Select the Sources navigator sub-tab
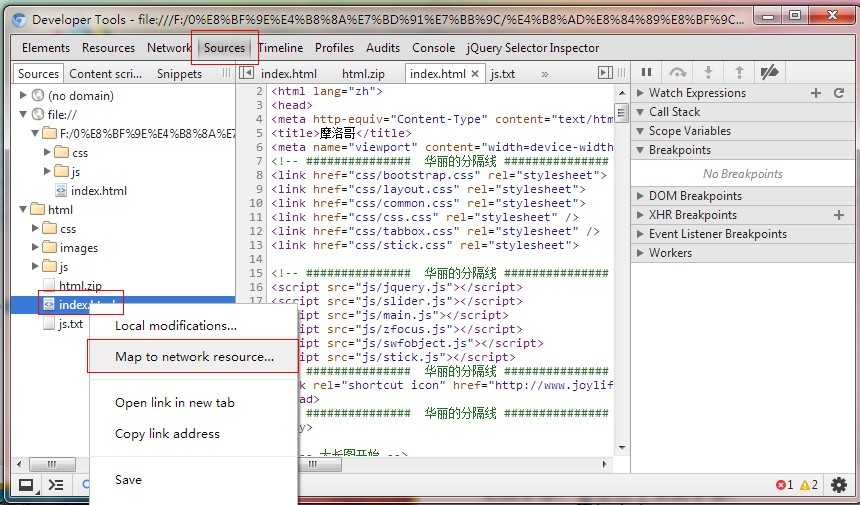Screen dimensions: 860x505 pyautogui.click(x=38, y=73)
